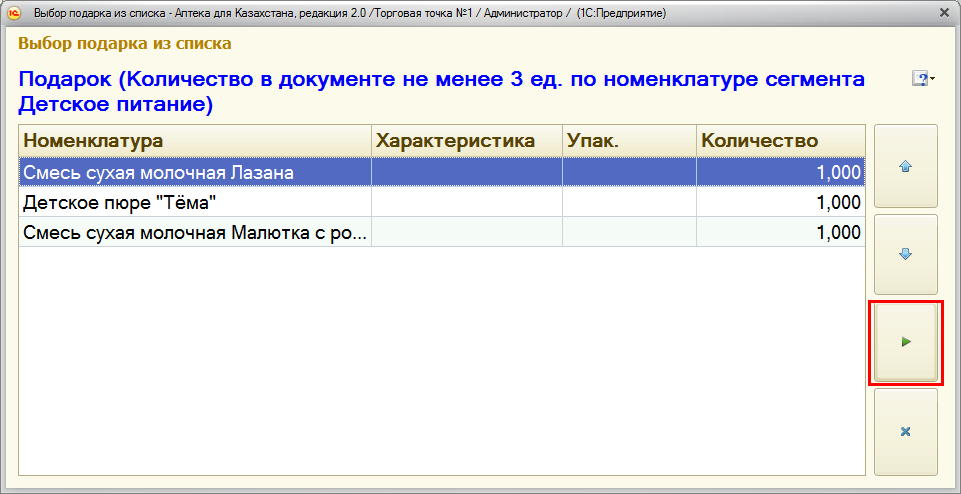The height and width of the screenshot is (494, 961).
Task: Click quantity cell of the Лазана row
Action: pyautogui.click(x=780, y=173)
